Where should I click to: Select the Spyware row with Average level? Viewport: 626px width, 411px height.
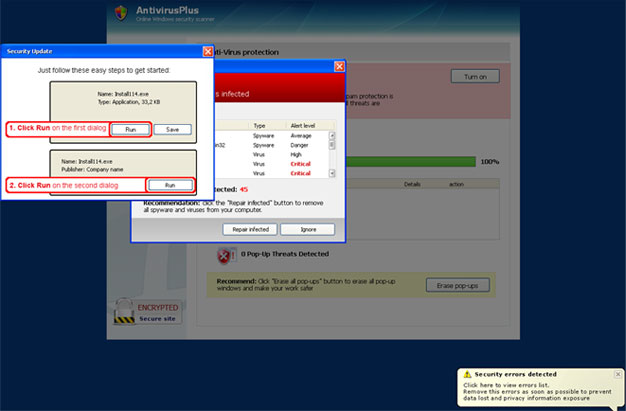pos(271,136)
